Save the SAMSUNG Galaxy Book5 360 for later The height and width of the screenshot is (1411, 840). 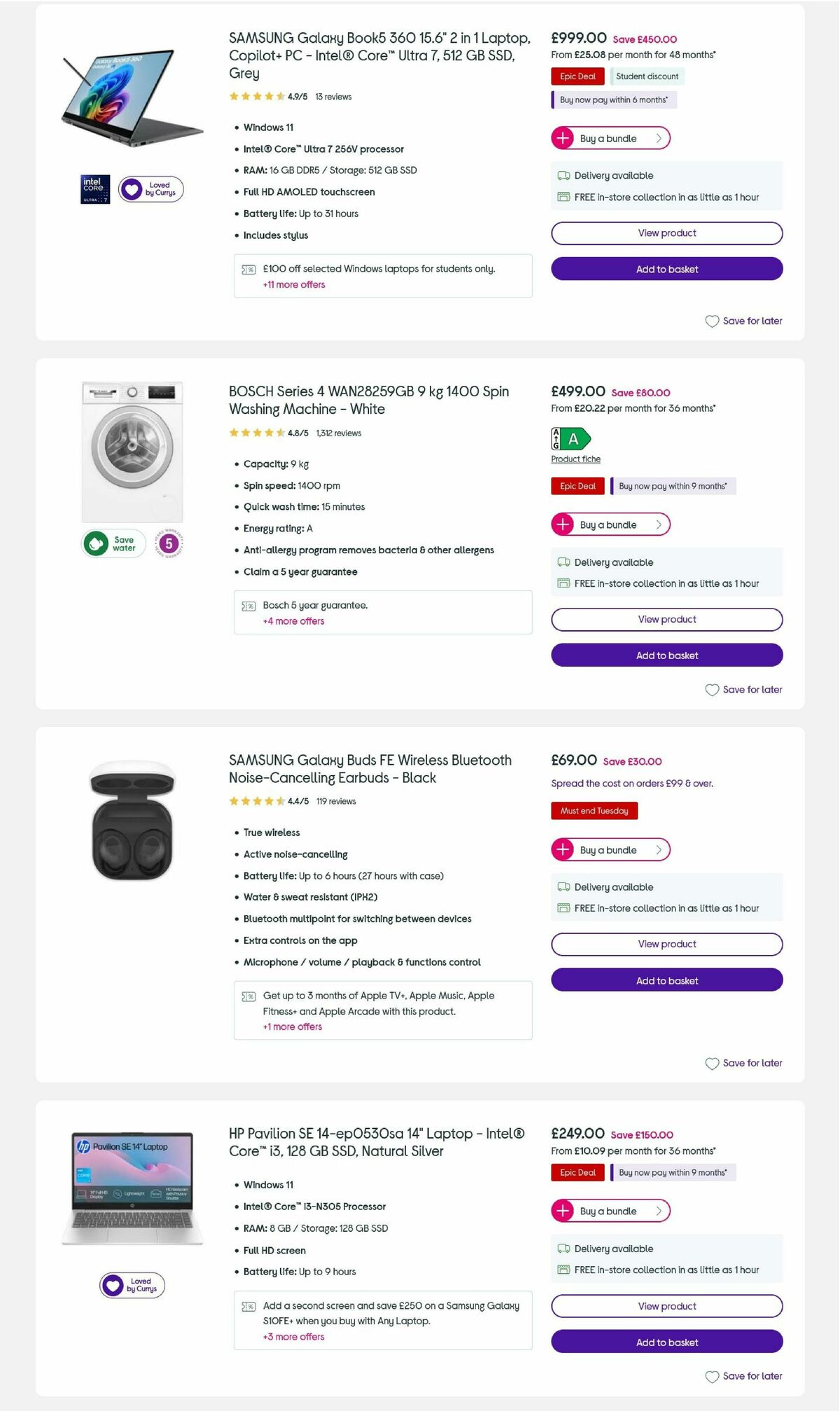(743, 321)
